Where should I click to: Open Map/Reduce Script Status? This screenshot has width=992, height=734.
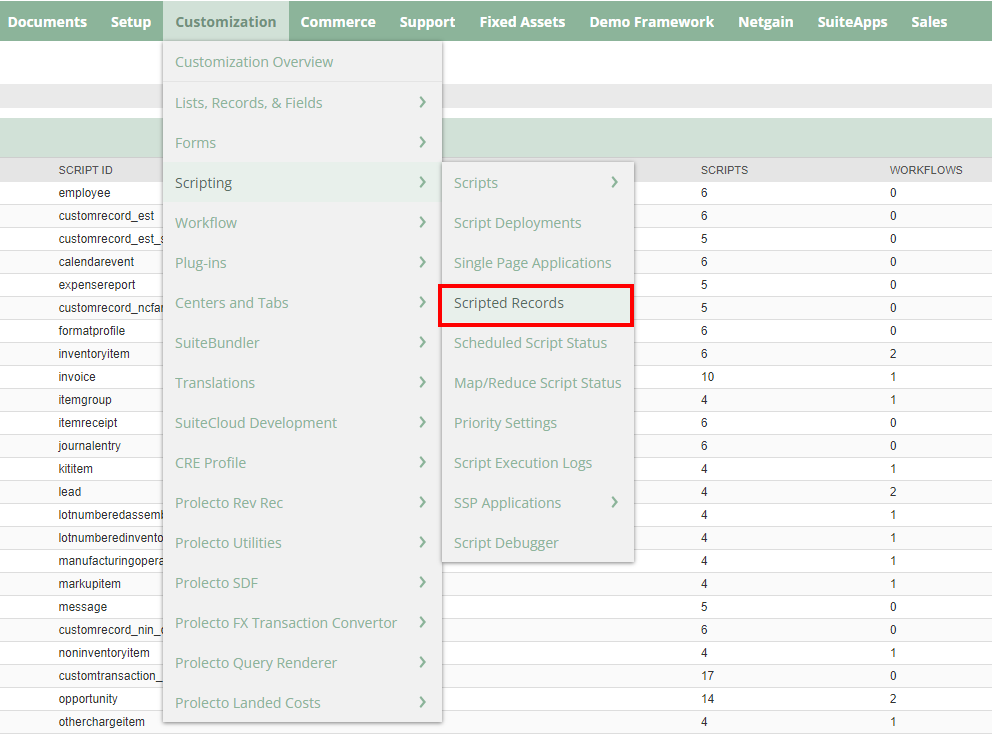pos(537,383)
